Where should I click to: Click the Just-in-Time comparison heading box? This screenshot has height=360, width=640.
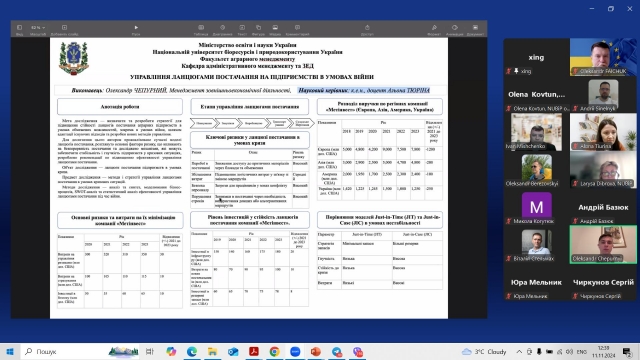(380, 220)
